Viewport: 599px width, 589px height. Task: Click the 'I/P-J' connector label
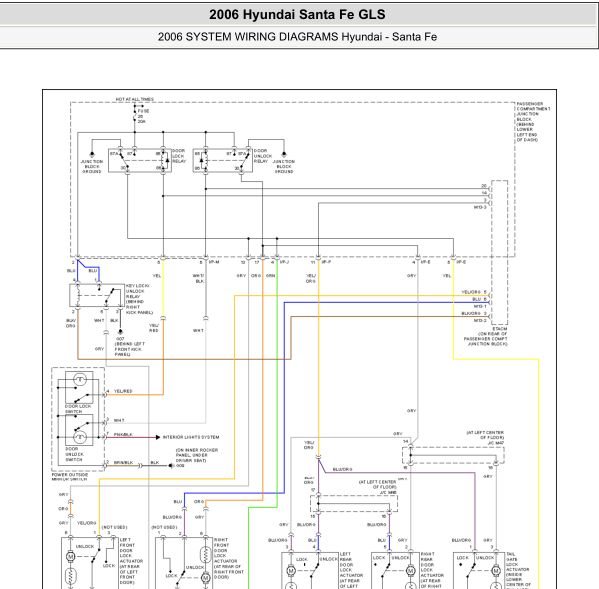tap(284, 262)
